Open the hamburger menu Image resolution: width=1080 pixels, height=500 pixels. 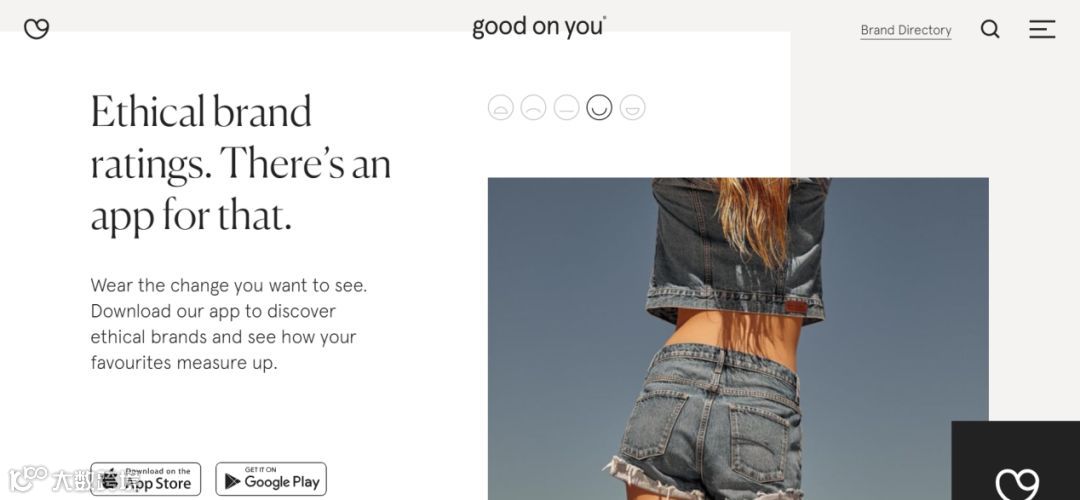(x=1042, y=29)
